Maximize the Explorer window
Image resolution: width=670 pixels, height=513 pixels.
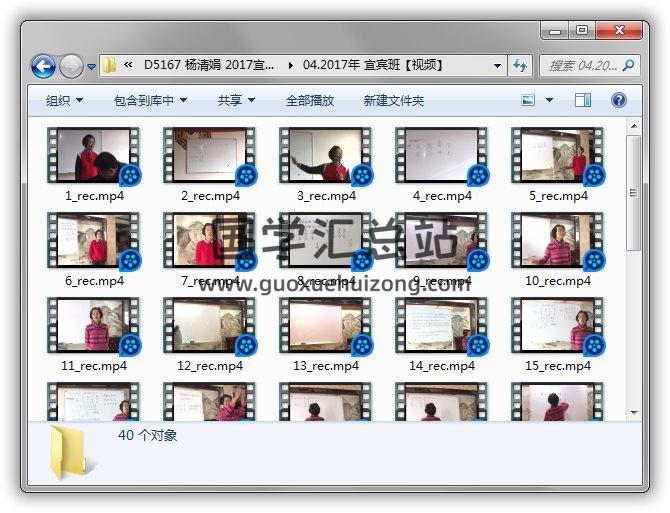point(582,31)
